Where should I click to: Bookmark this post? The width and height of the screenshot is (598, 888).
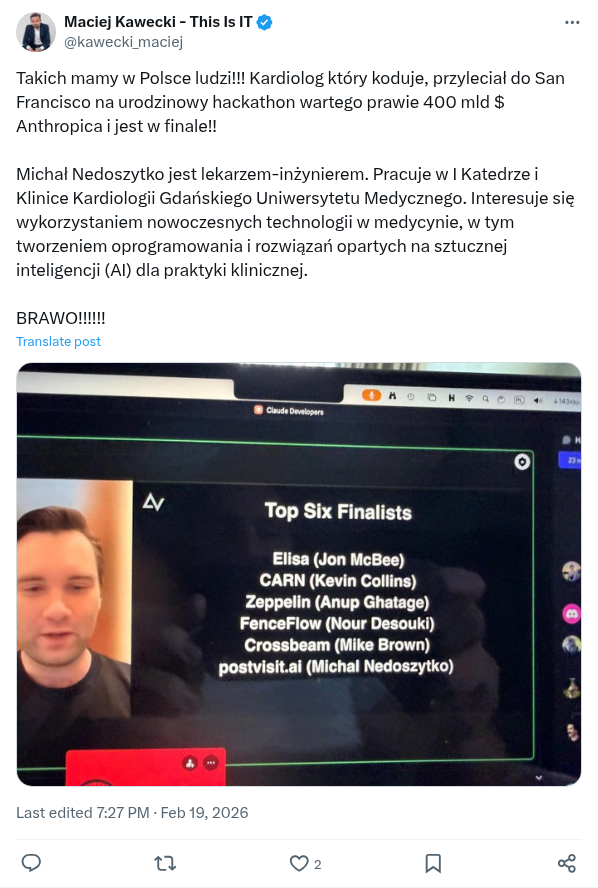(433, 863)
